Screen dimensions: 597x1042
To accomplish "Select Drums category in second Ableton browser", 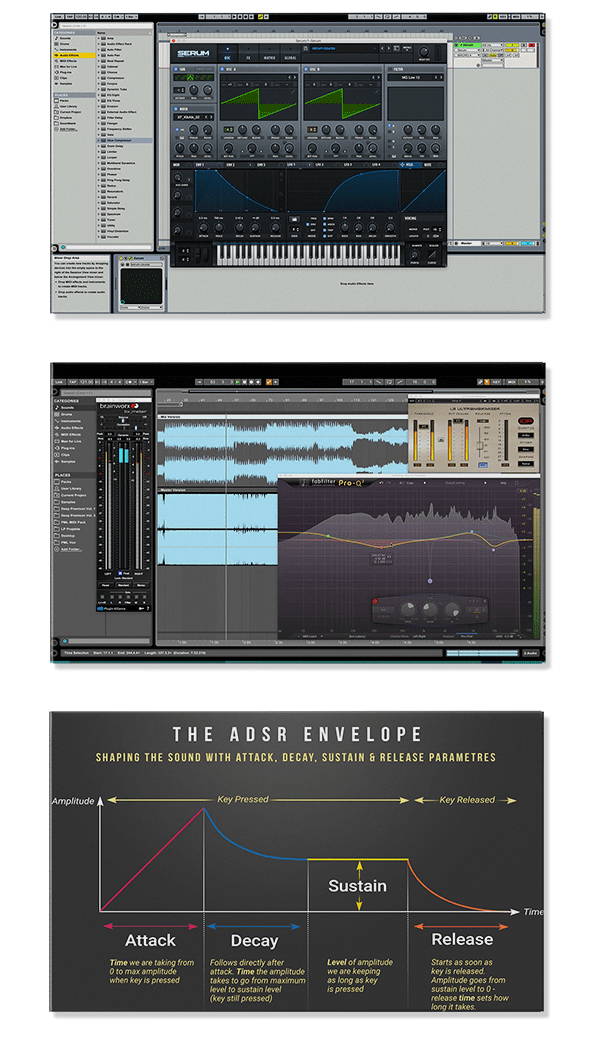I will pyautogui.click(x=66, y=414).
